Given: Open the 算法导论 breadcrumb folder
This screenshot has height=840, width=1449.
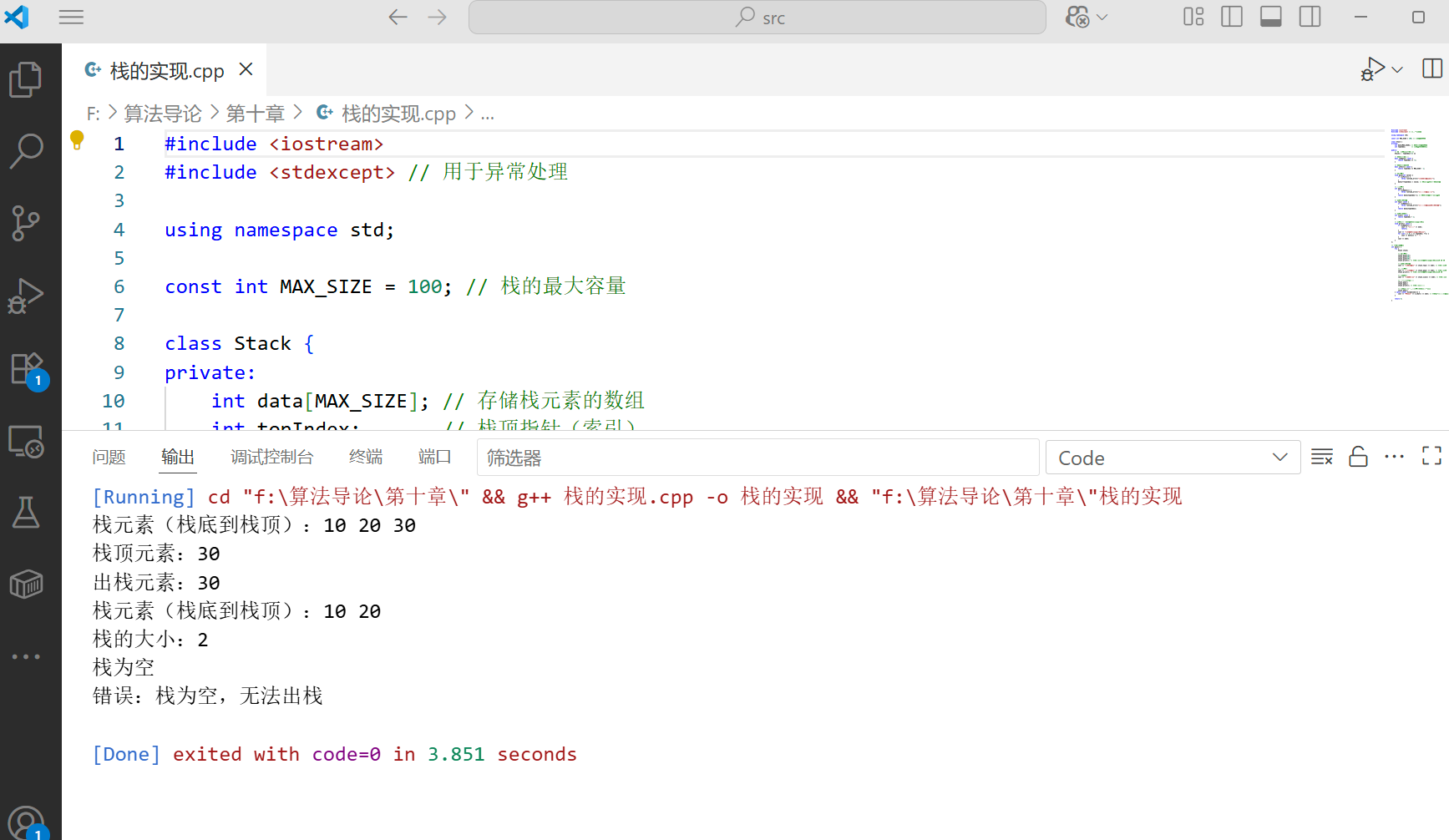Looking at the screenshot, I should pos(163,114).
